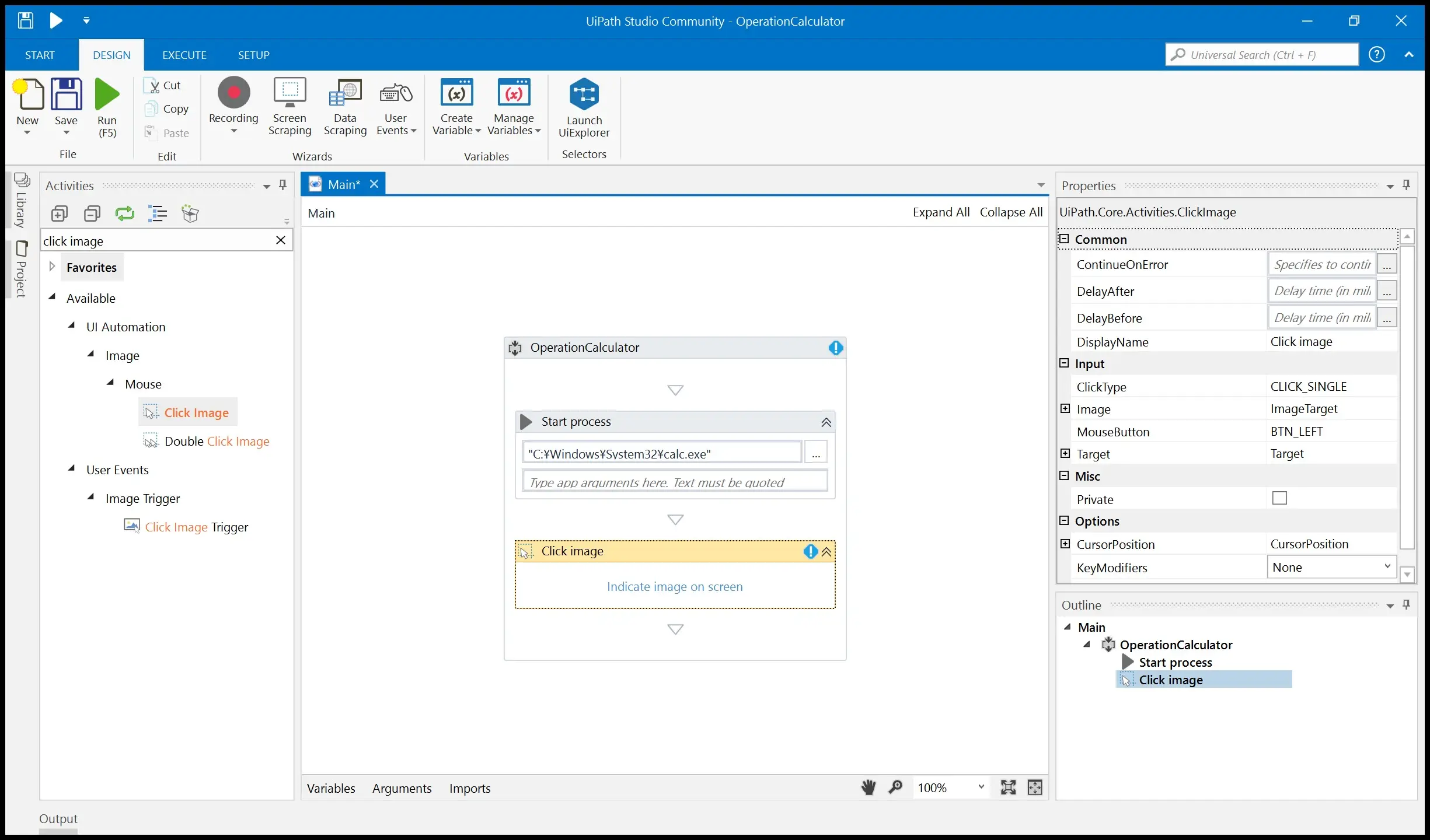Open Variables panel at bottom
The height and width of the screenshot is (840, 1430).
pos(331,788)
